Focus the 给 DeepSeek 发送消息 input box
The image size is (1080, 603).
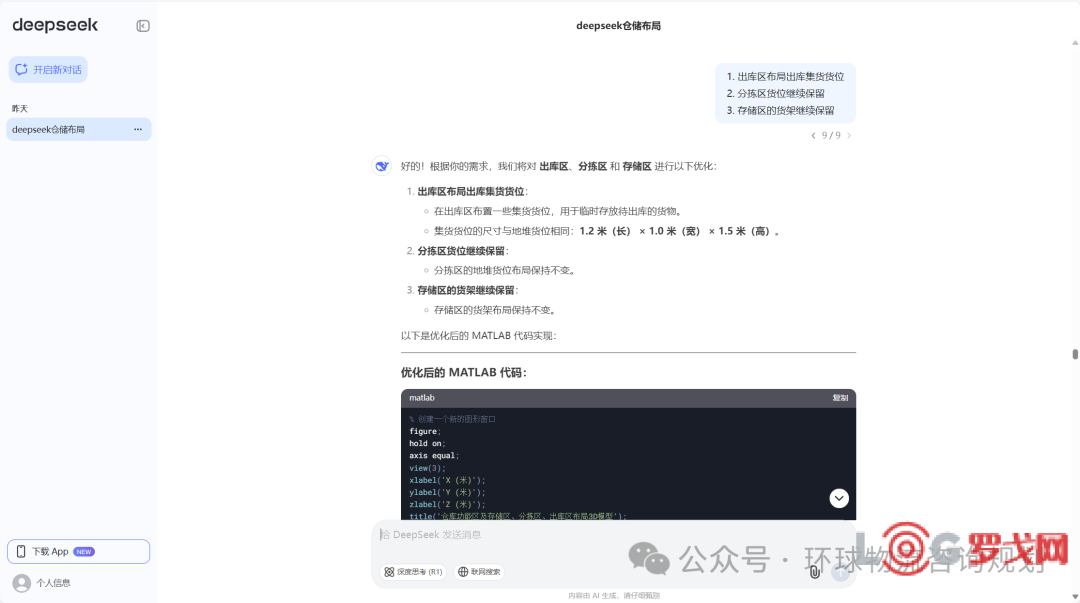click(600, 535)
